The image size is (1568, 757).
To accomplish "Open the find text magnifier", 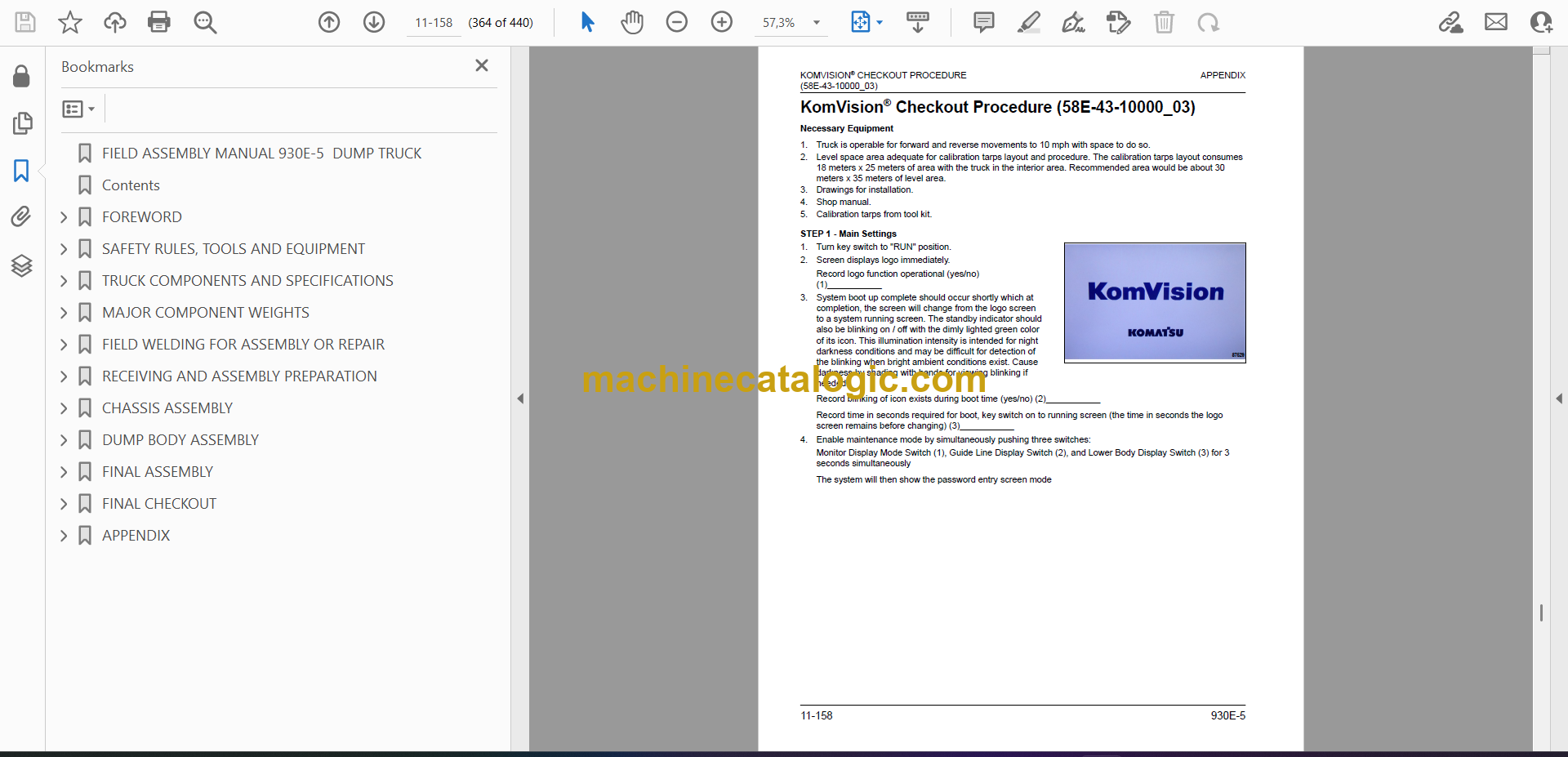I will (205, 22).
